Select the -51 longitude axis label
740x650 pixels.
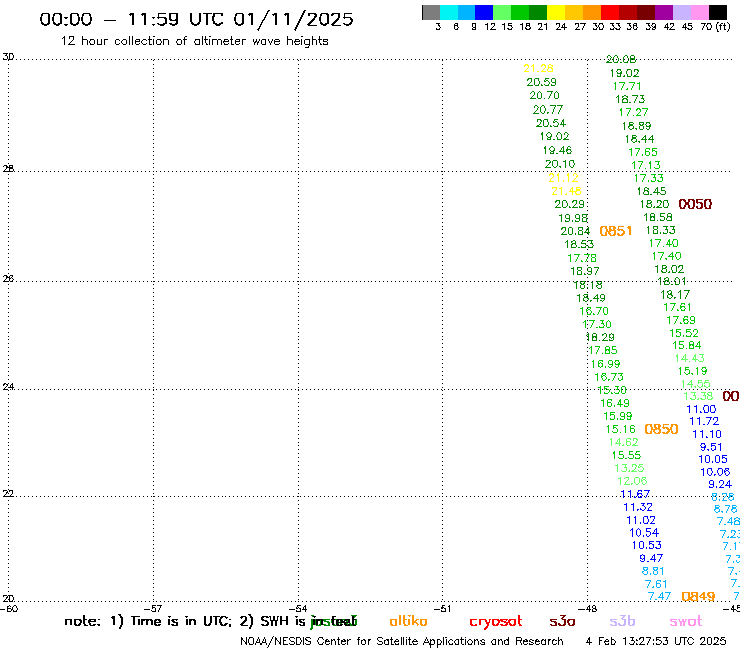click(x=443, y=609)
